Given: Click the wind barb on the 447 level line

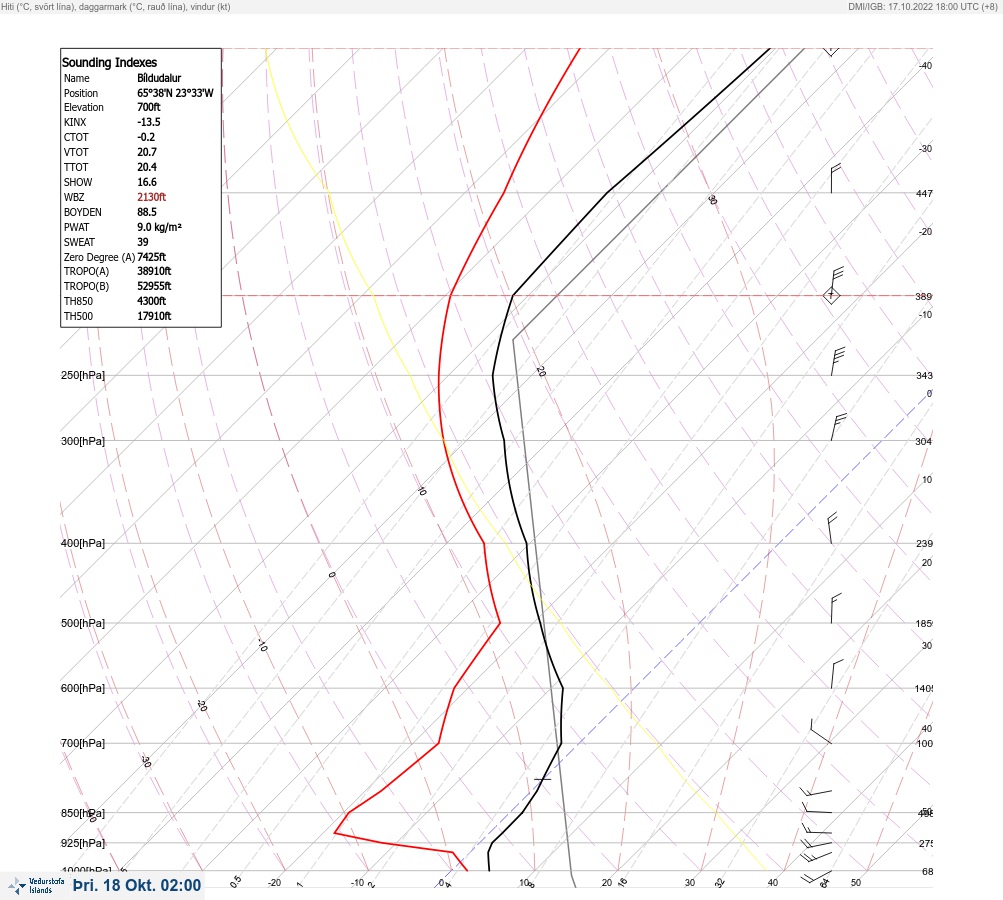Looking at the screenshot, I should [x=836, y=178].
